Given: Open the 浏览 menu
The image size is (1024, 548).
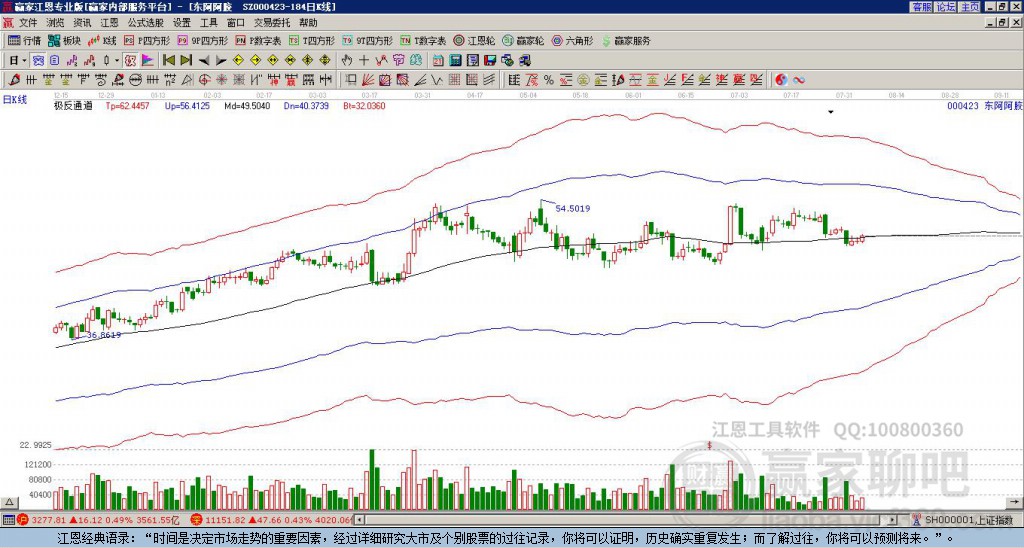Looking at the screenshot, I should 56,23.
